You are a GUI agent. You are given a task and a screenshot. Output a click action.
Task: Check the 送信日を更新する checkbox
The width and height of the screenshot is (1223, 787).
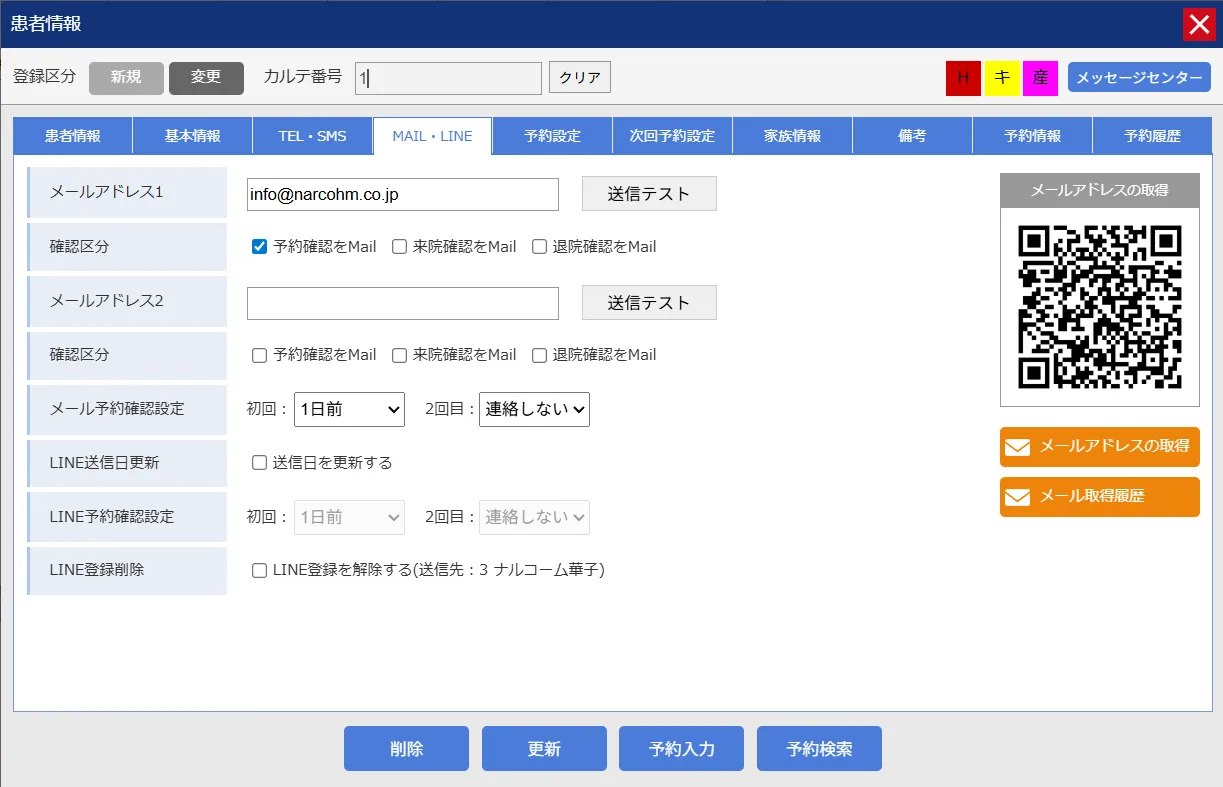point(260,463)
